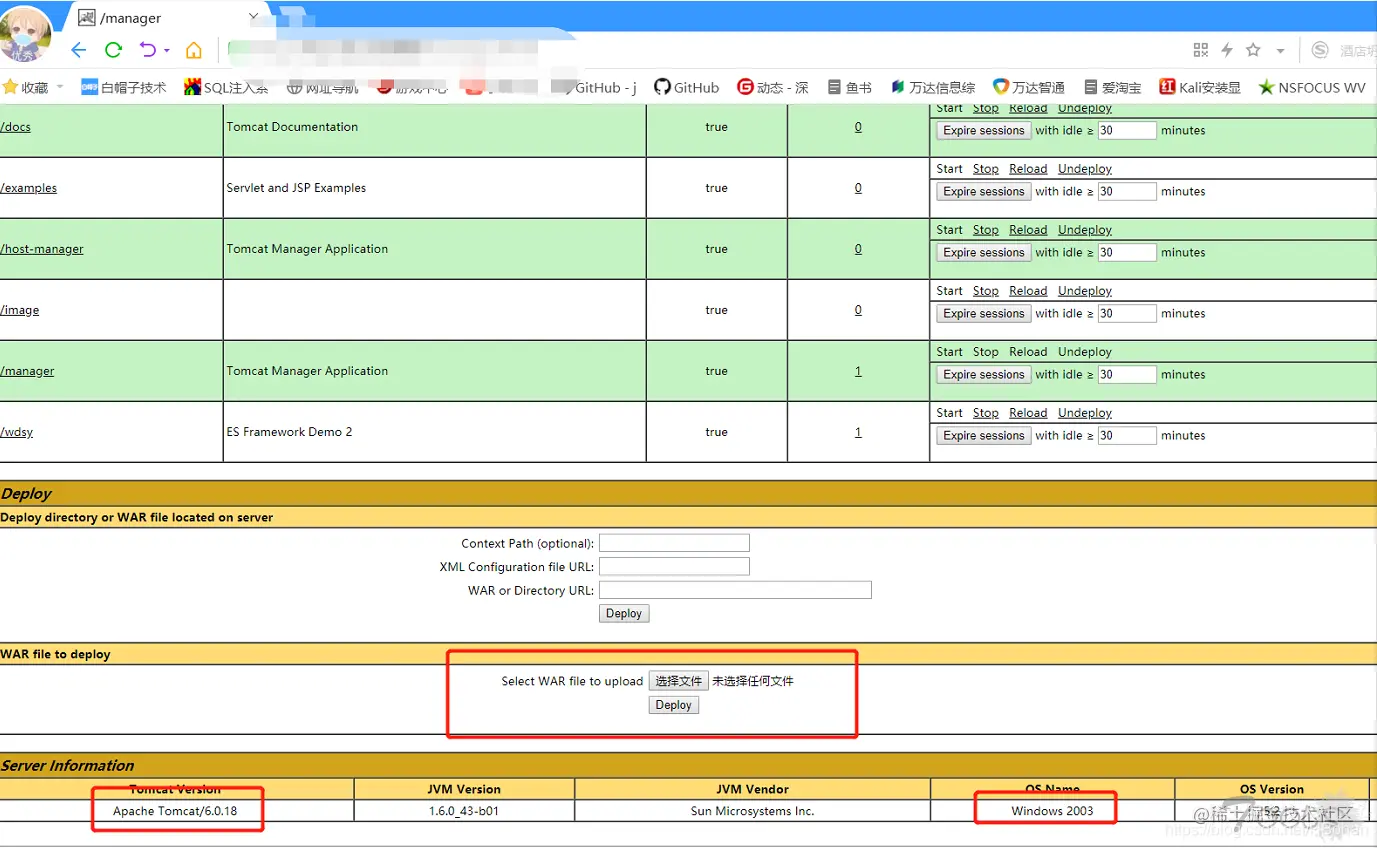Click Deploy under the WAR or Directory URL field
Screen dimensions: 1377x848
coord(624,614)
